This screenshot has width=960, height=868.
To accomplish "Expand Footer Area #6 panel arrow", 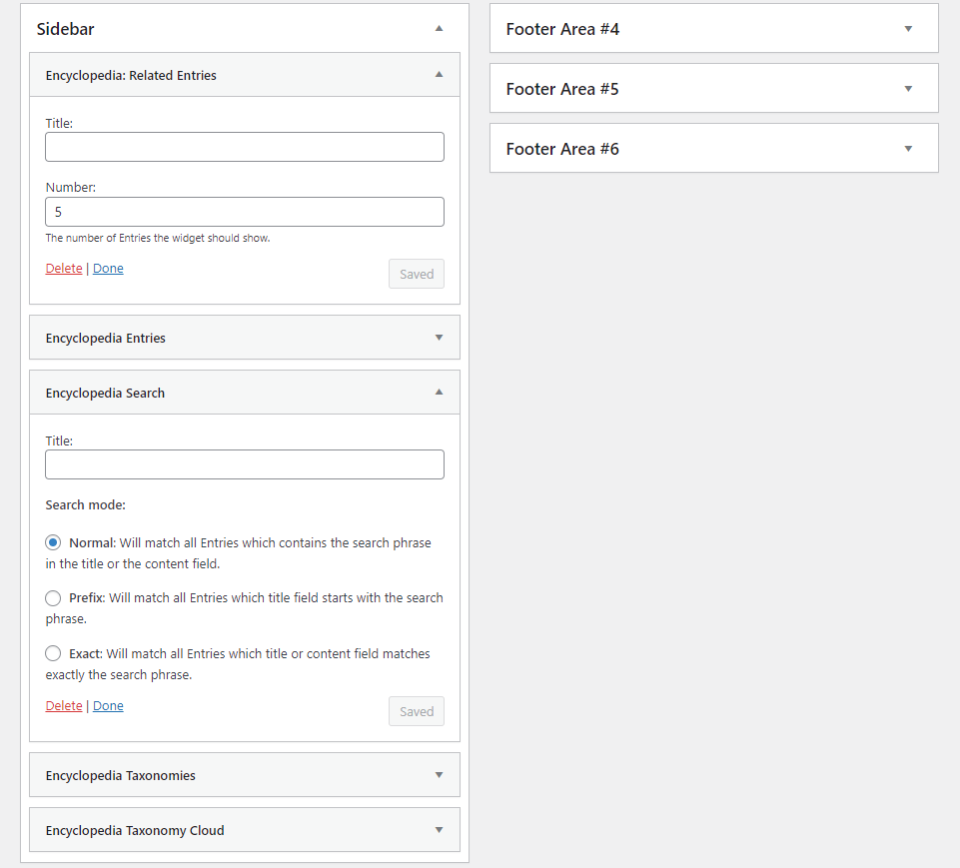I will tap(908, 149).
